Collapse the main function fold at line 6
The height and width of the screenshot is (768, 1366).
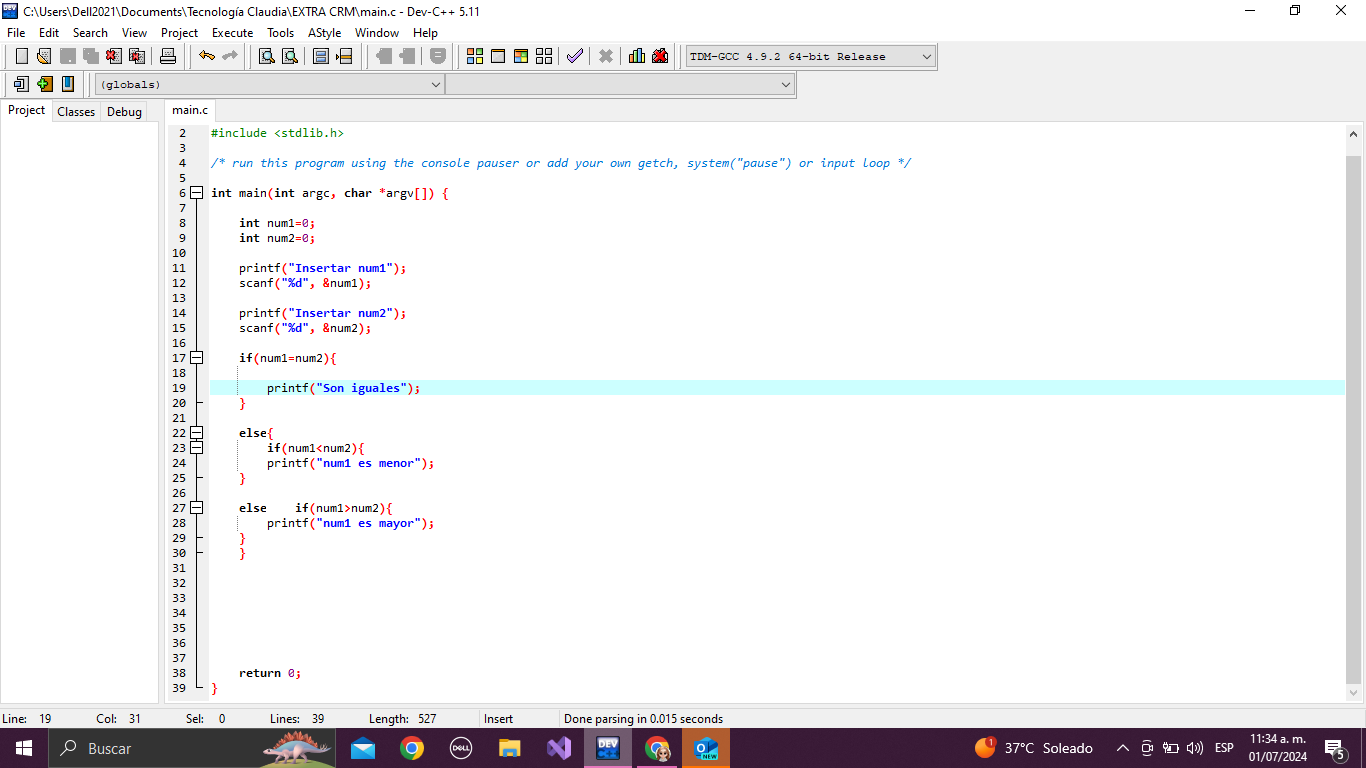point(196,193)
